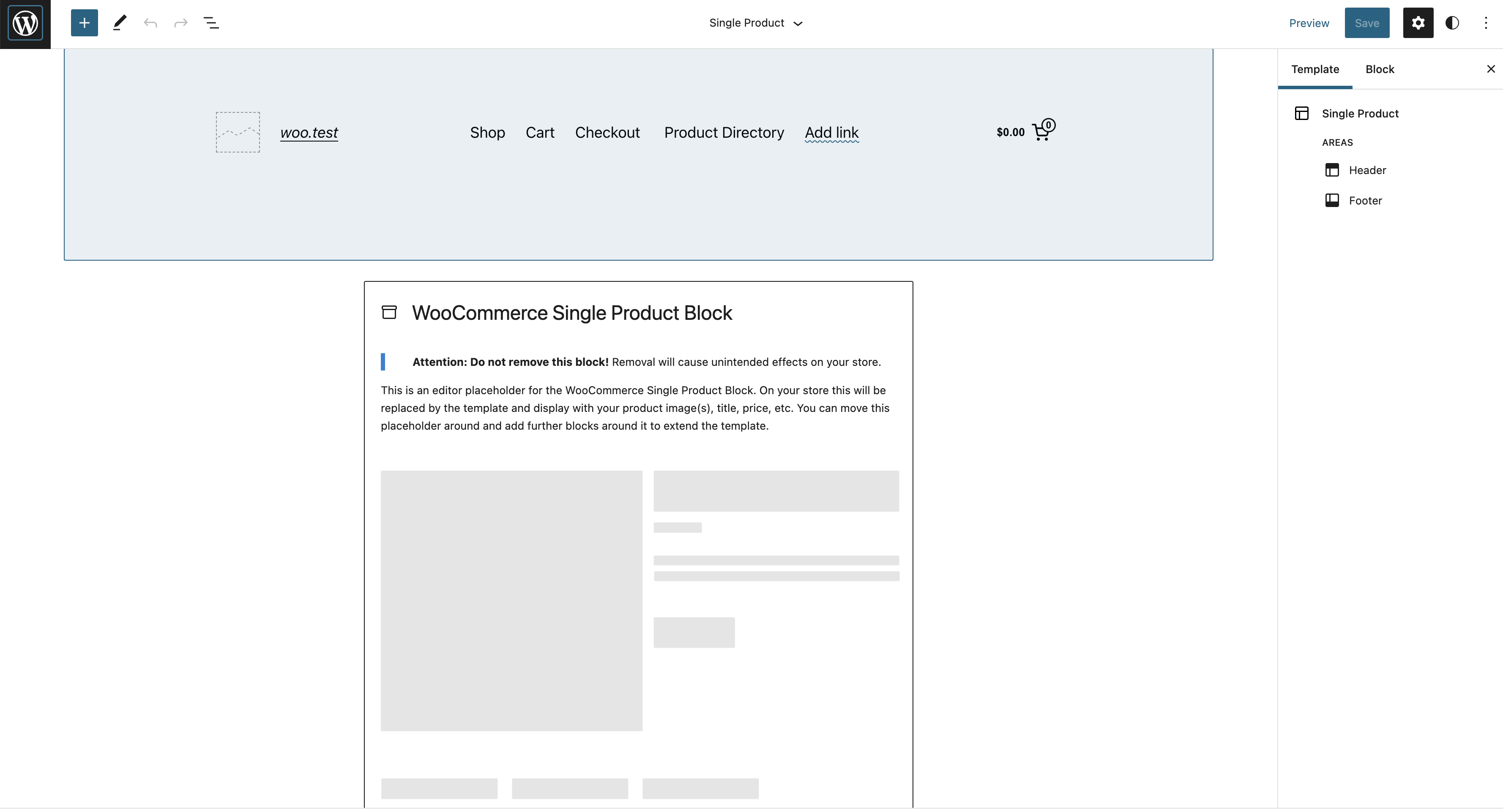Click the Preview link
Viewport: 1503px width, 812px height.
(x=1309, y=23)
